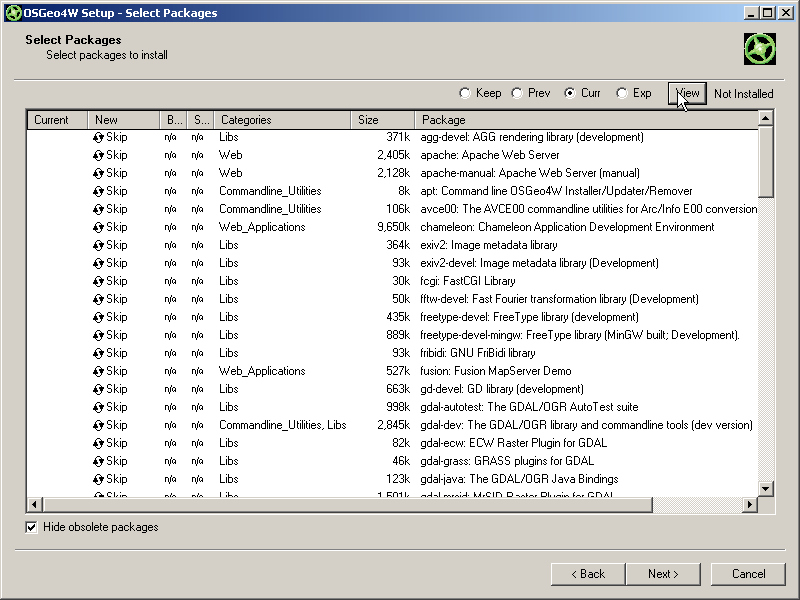
Task: Click the Package column header
Action: [x=586, y=120]
